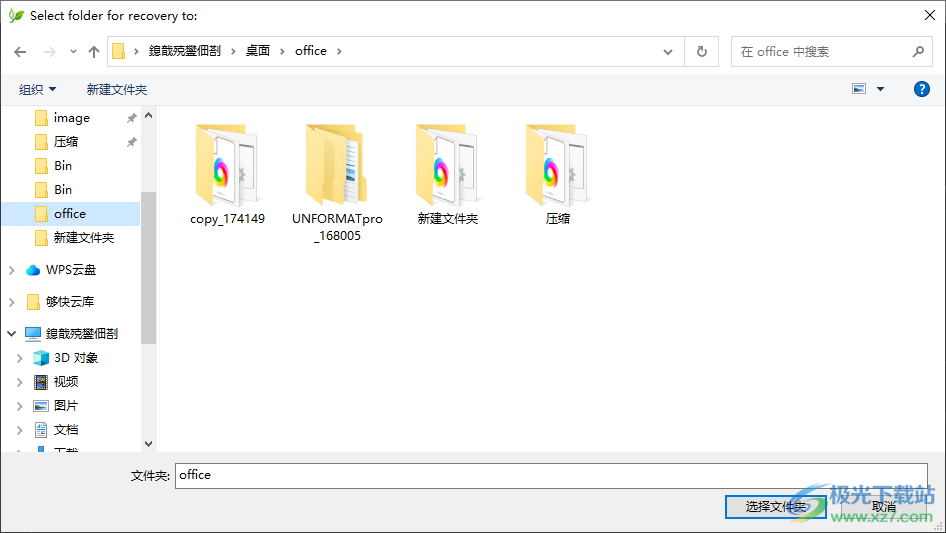Click the 文件夹 name input field
The image size is (946, 533).
tap(551, 476)
